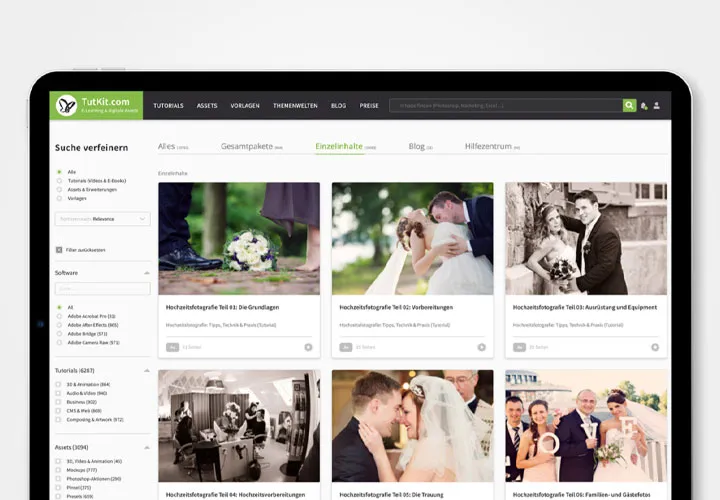
Task: Click the round icon on Teil 02 card
Action: pos(481,348)
